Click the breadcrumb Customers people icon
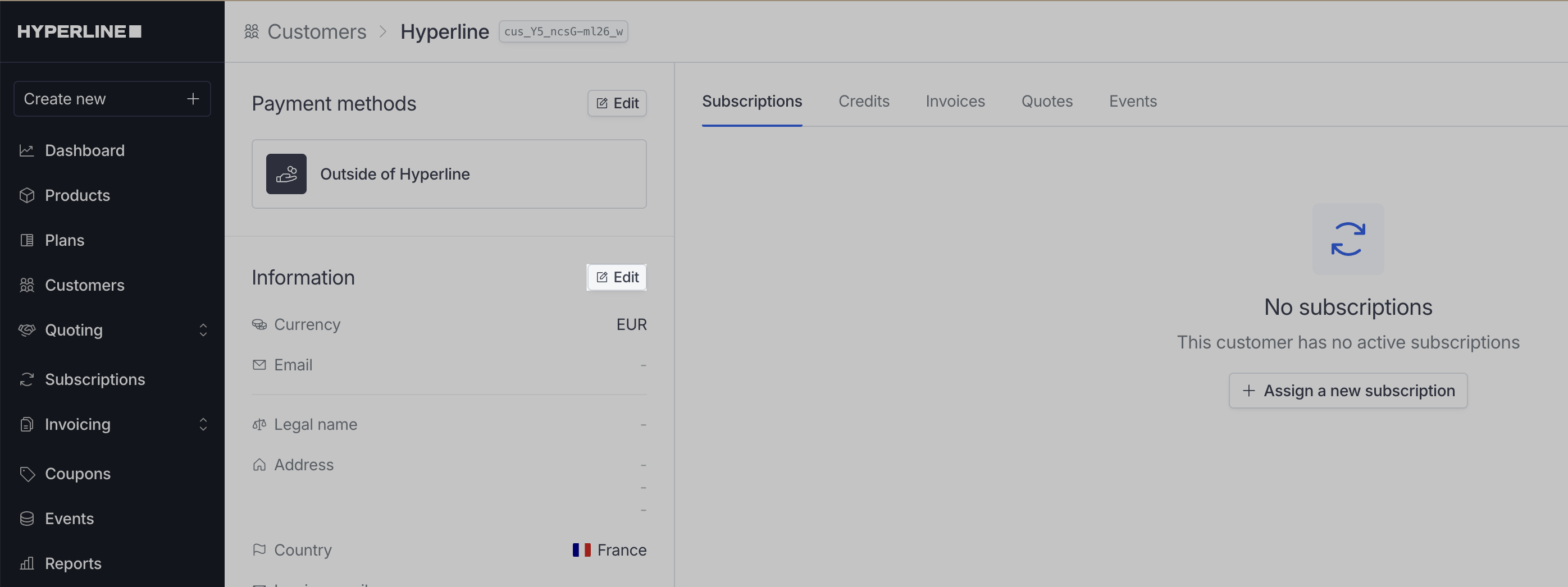This screenshot has height=587, width=1568. pos(252,31)
